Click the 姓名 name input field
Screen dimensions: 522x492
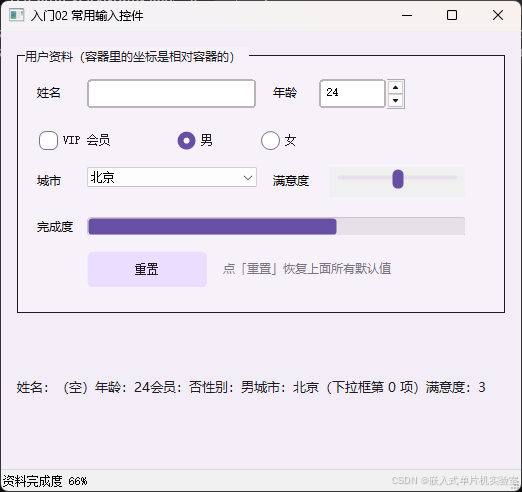pos(171,93)
